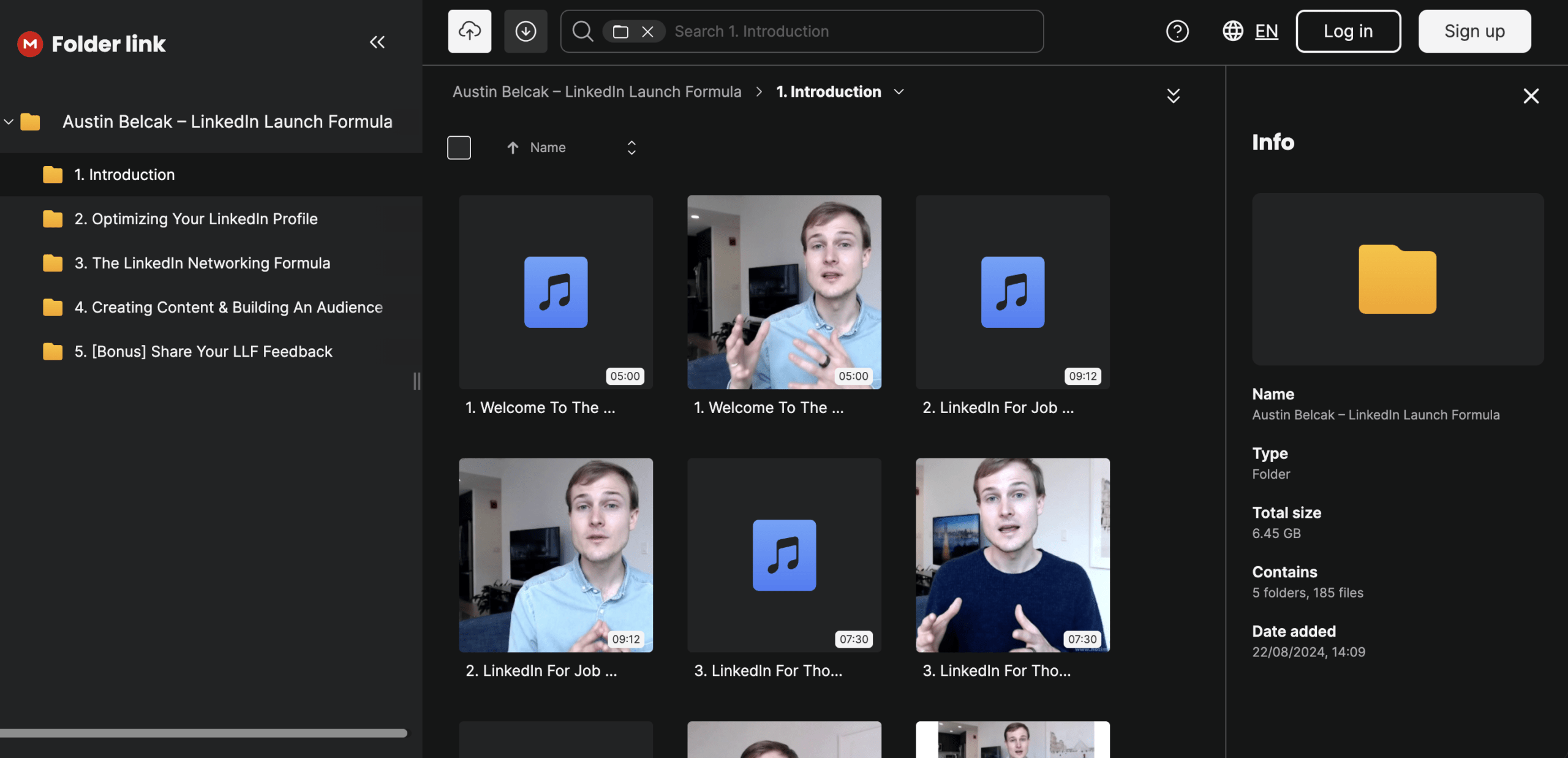Click the globe language icon
The width and height of the screenshot is (1568, 758).
pos(1232,31)
